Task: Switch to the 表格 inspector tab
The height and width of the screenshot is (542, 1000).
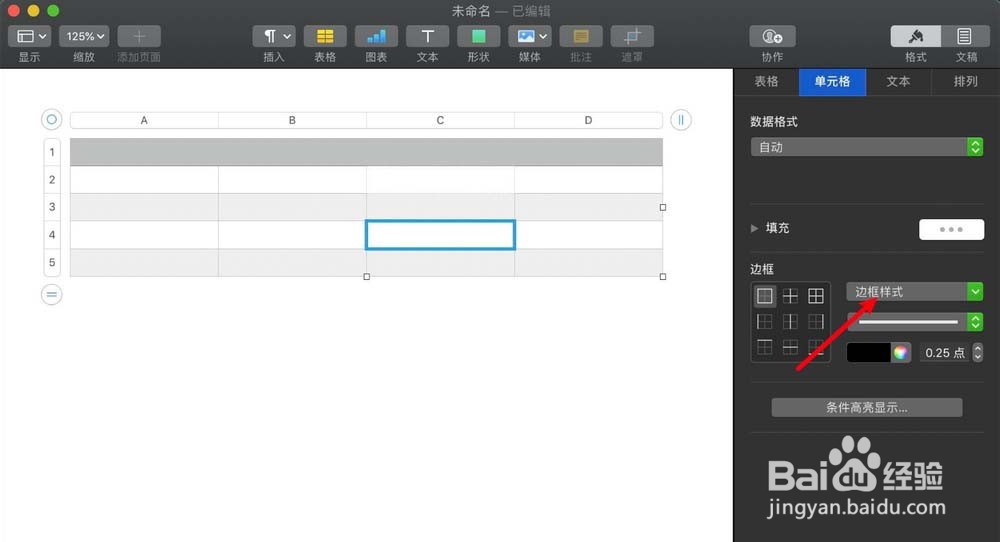Action: tap(767, 82)
